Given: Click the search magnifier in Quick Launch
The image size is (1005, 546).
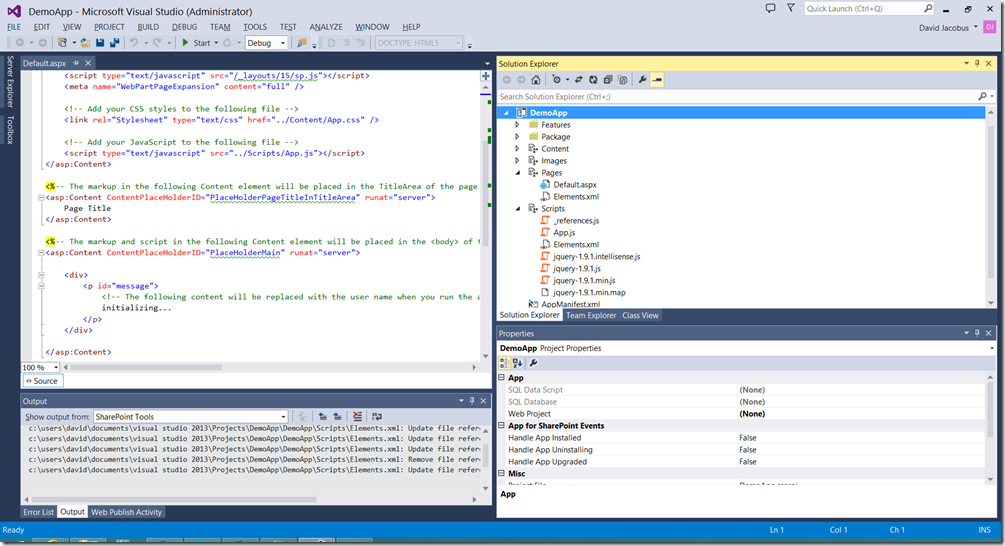Looking at the screenshot, I should (928, 8).
